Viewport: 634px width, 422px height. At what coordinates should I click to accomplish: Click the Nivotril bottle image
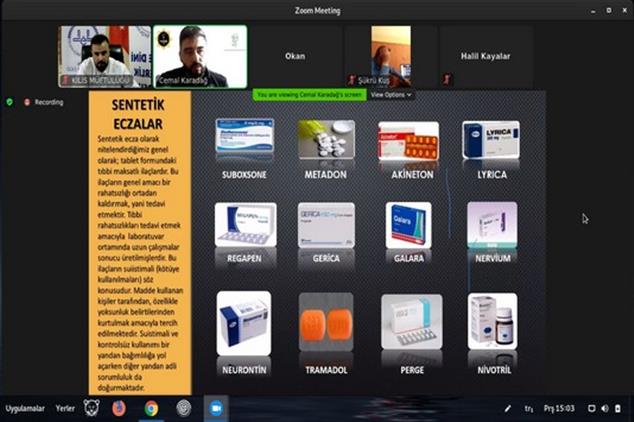pyautogui.click(x=492, y=321)
